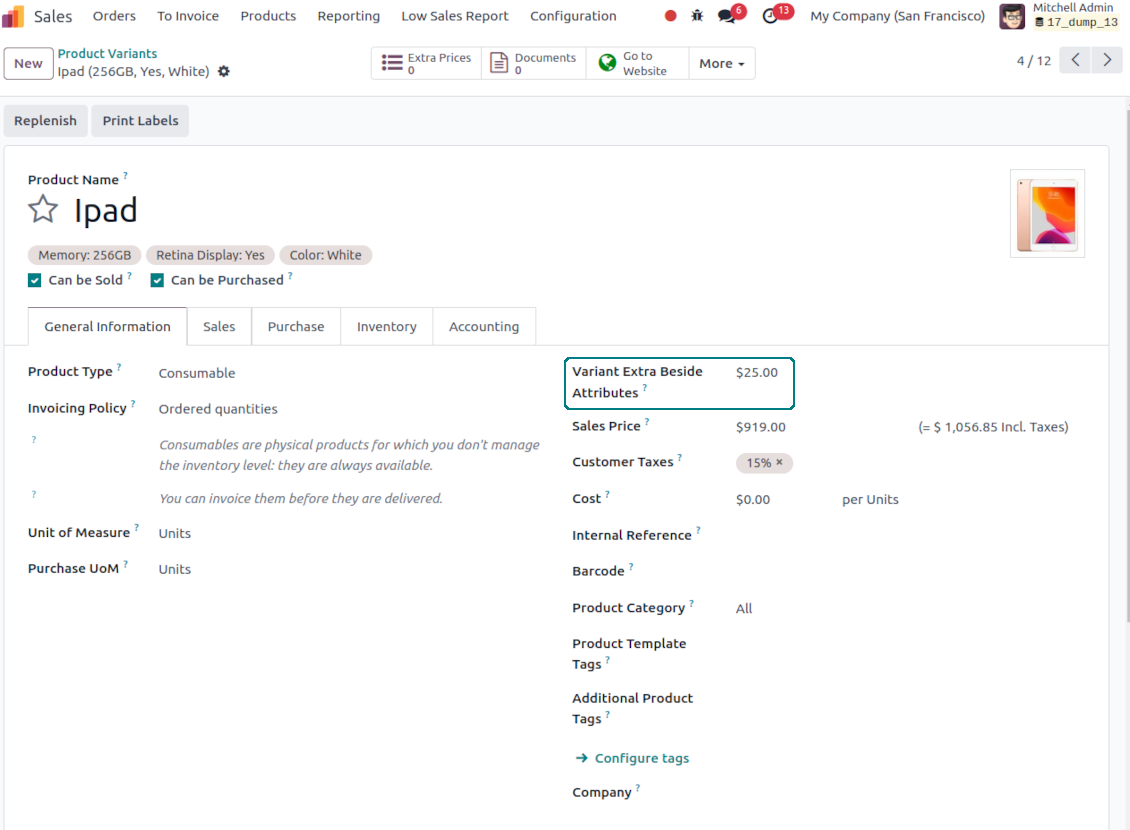Click Go to Website globe button
1130x830 pixels.
pos(638,63)
